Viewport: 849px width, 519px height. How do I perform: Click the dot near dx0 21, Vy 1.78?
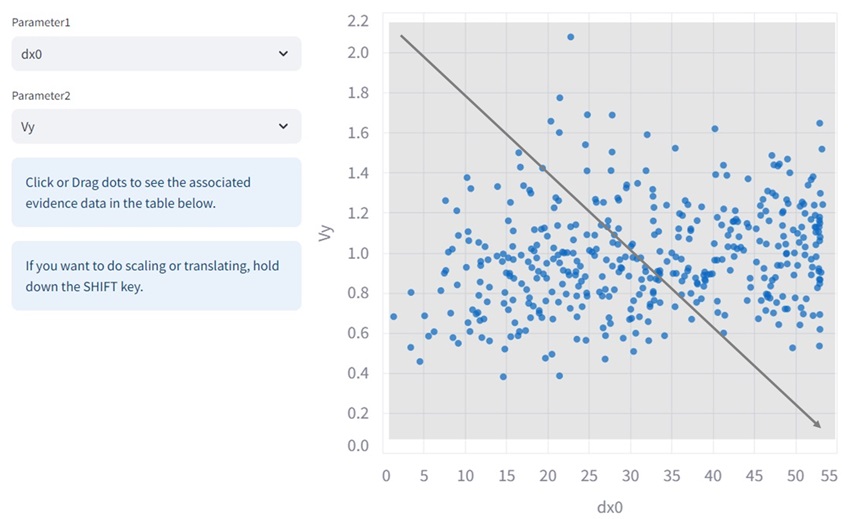(560, 98)
